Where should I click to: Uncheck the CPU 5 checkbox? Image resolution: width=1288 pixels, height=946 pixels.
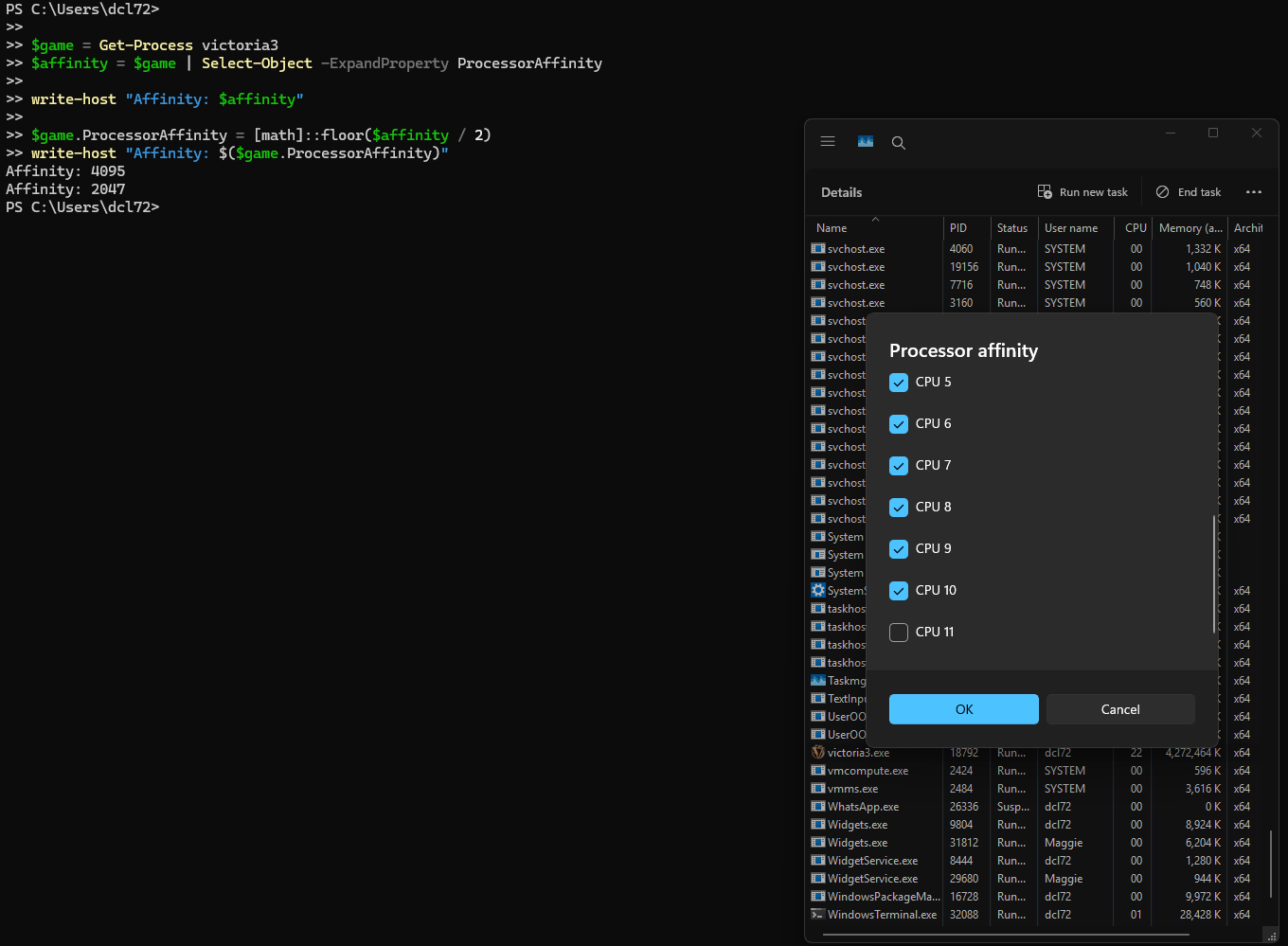coord(899,383)
